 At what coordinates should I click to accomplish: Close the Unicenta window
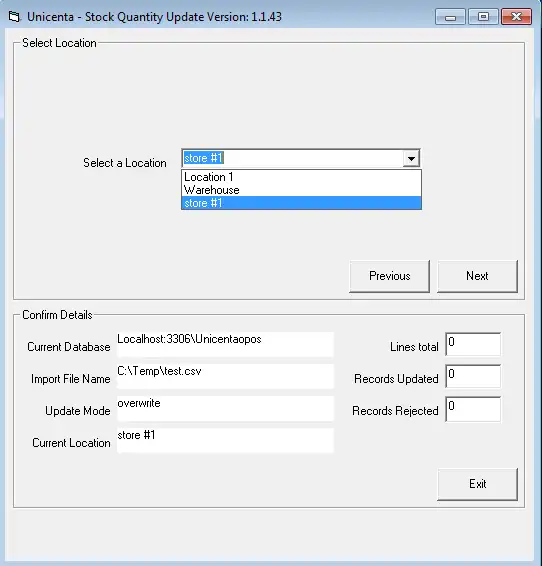pos(516,17)
